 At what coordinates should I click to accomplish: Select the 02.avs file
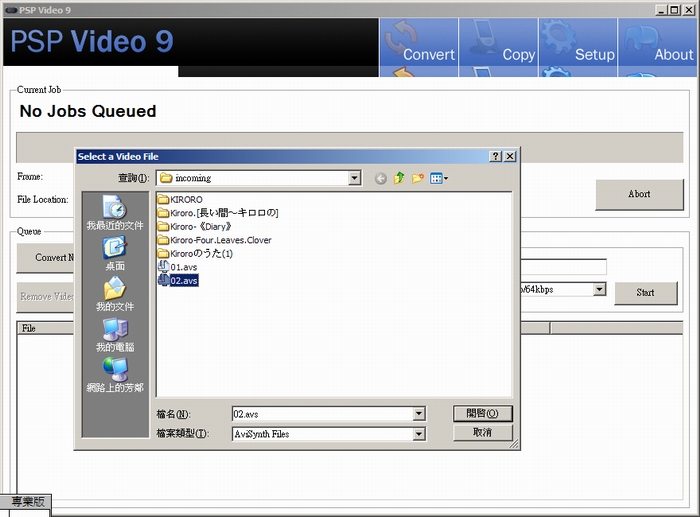[x=178, y=280]
